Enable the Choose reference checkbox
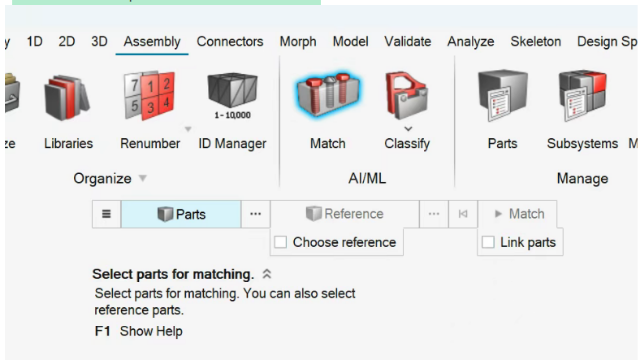 (x=280, y=242)
